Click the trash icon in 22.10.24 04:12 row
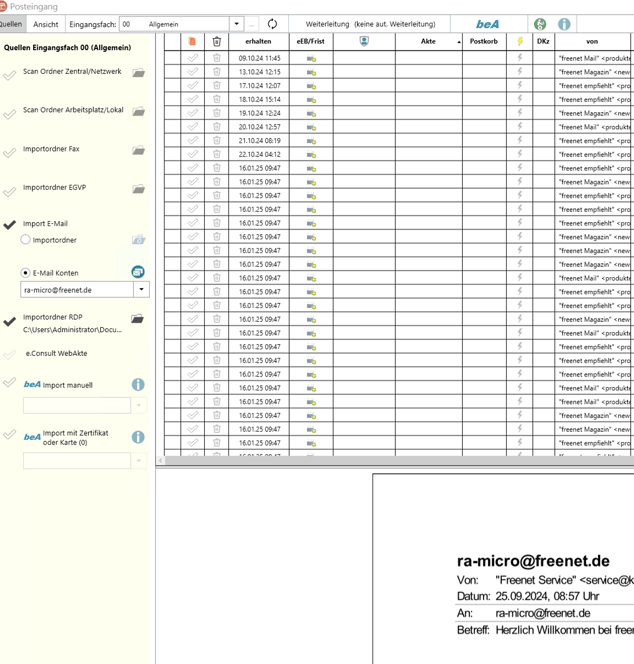 coord(216,154)
